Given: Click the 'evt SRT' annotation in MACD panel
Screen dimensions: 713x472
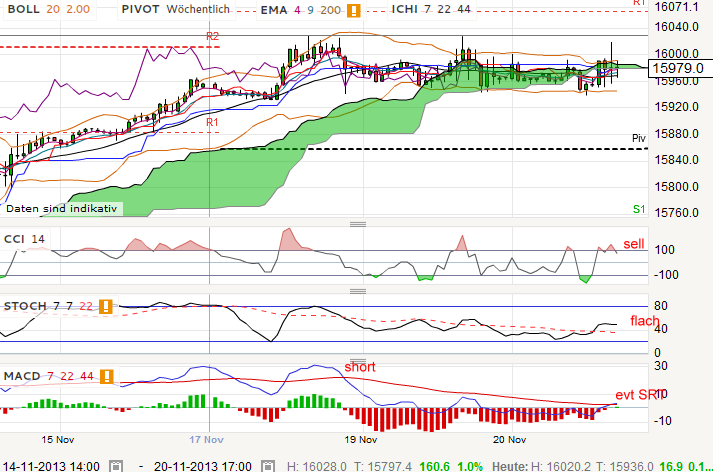Looking at the screenshot, I should click(x=637, y=395).
